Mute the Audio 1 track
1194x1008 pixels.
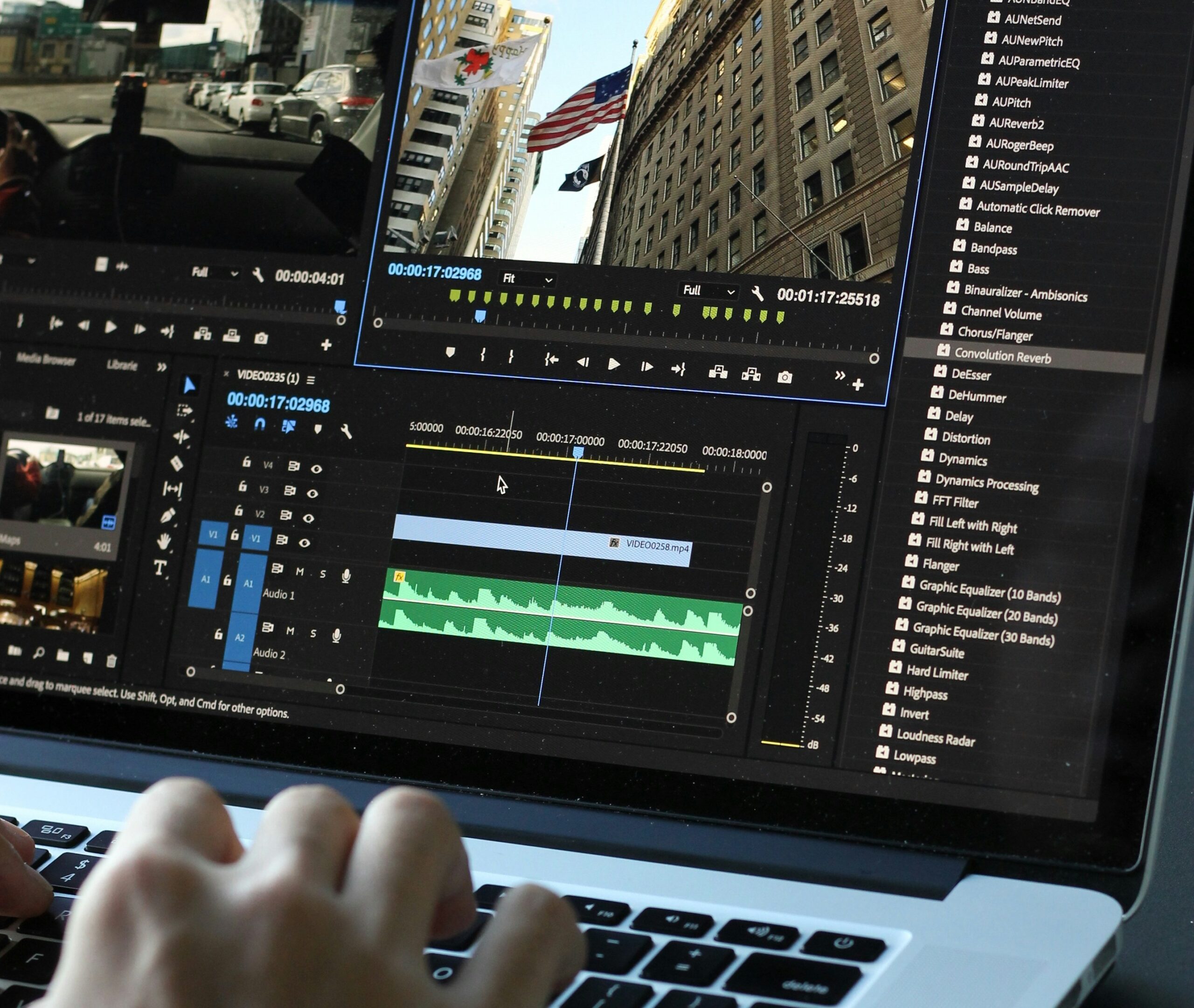(299, 571)
